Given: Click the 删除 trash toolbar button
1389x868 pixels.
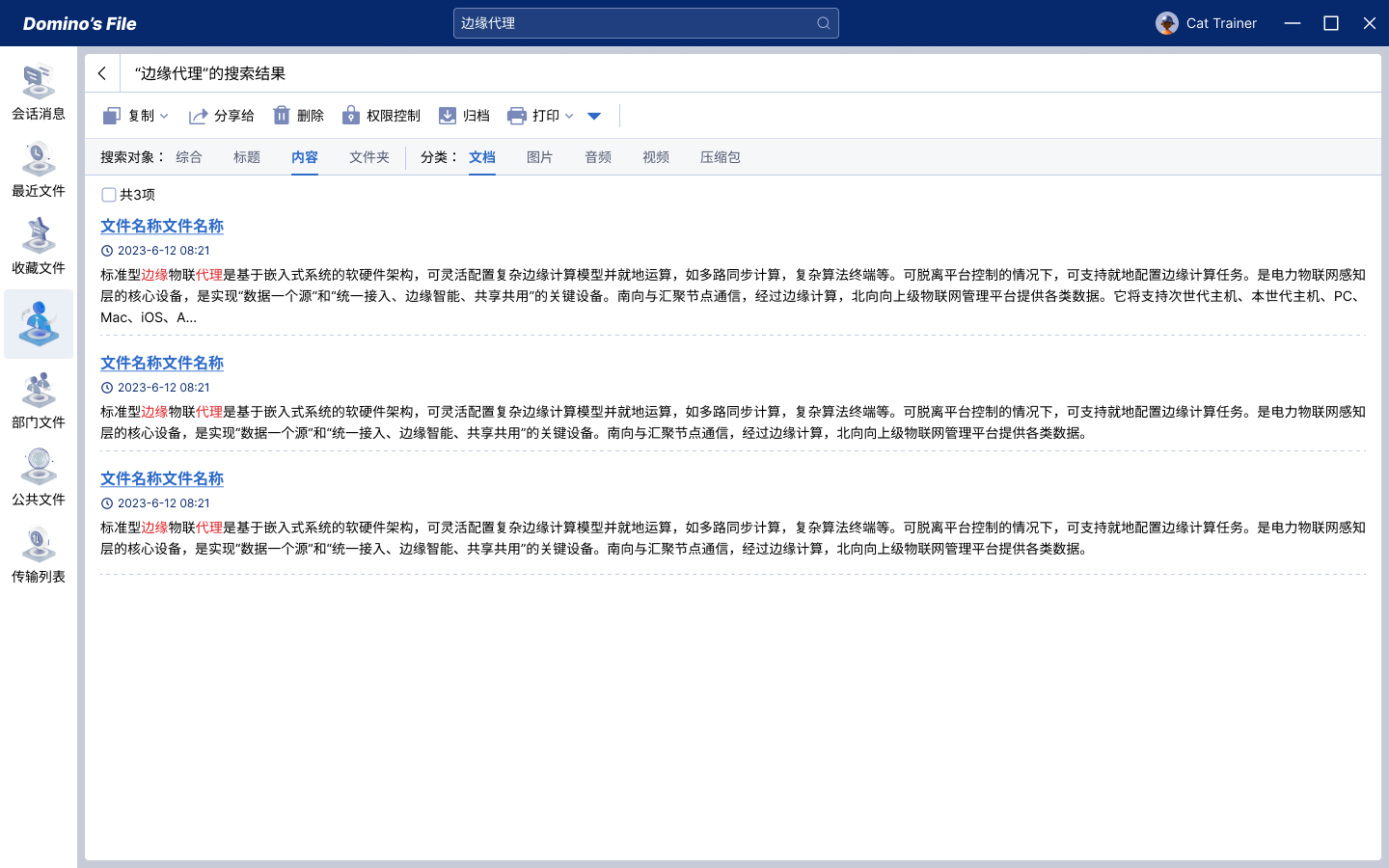Looking at the screenshot, I should (298, 116).
